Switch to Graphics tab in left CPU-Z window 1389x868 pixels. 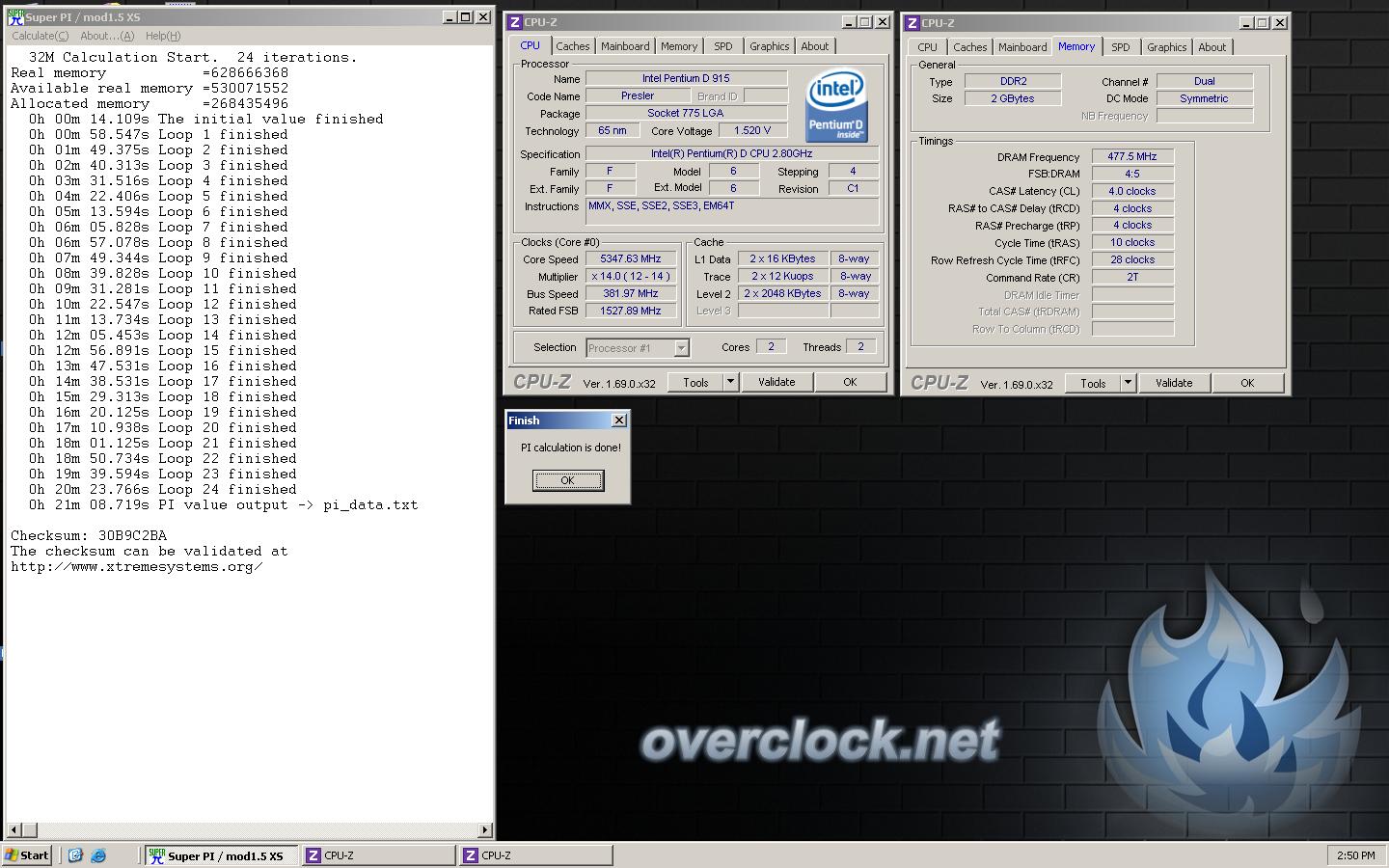770,46
